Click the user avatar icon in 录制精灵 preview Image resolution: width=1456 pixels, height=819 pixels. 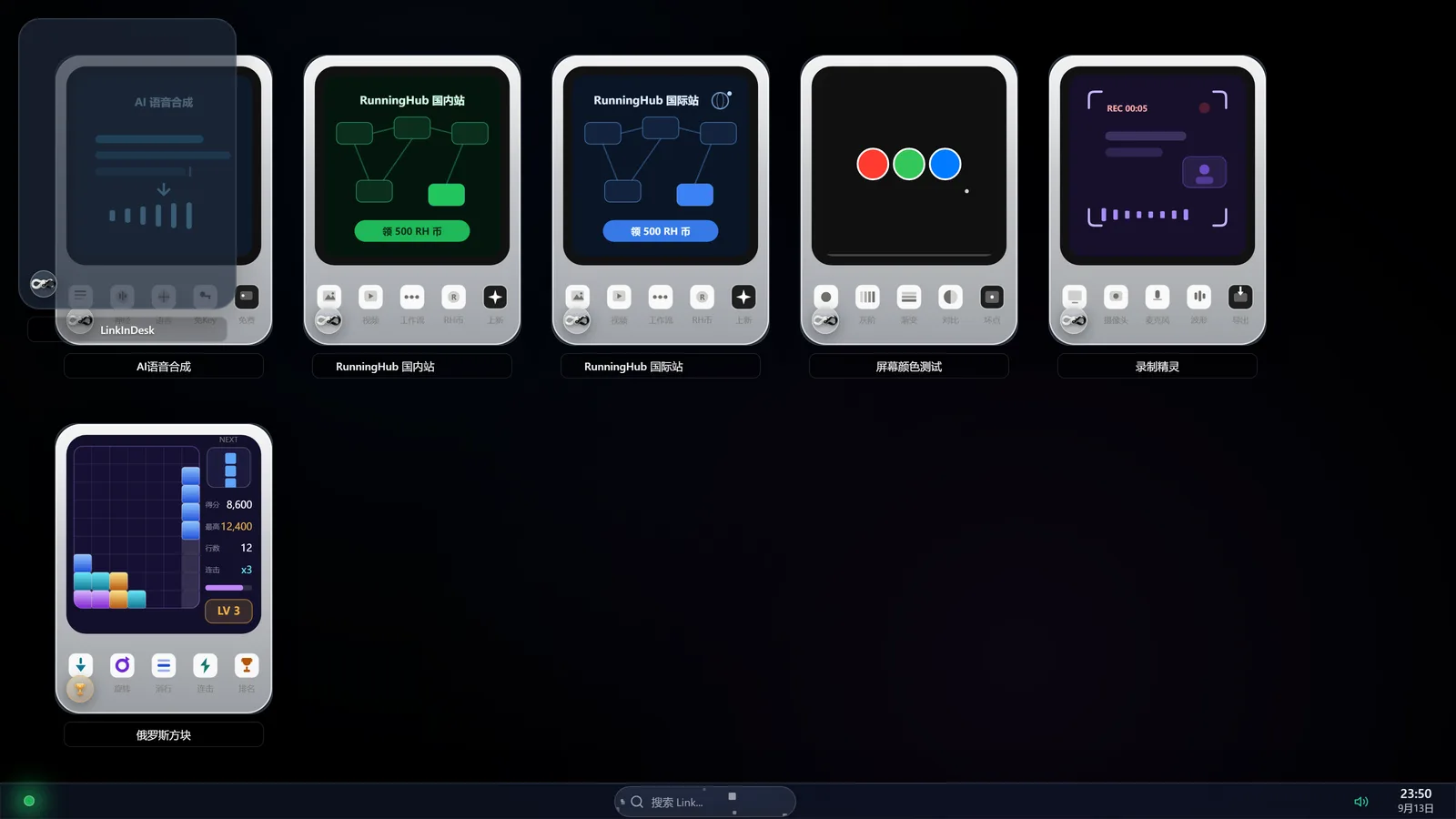(x=1204, y=172)
